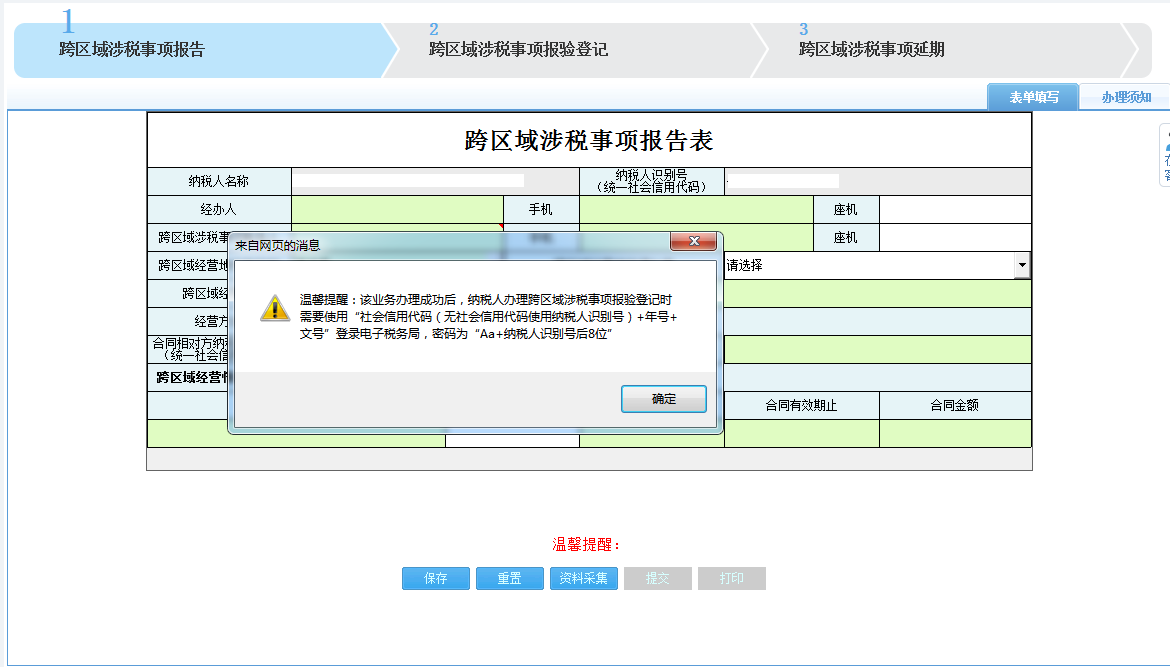The image size is (1170, 667).
Task: Click the 资料采集 button
Action: [x=583, y=578]
